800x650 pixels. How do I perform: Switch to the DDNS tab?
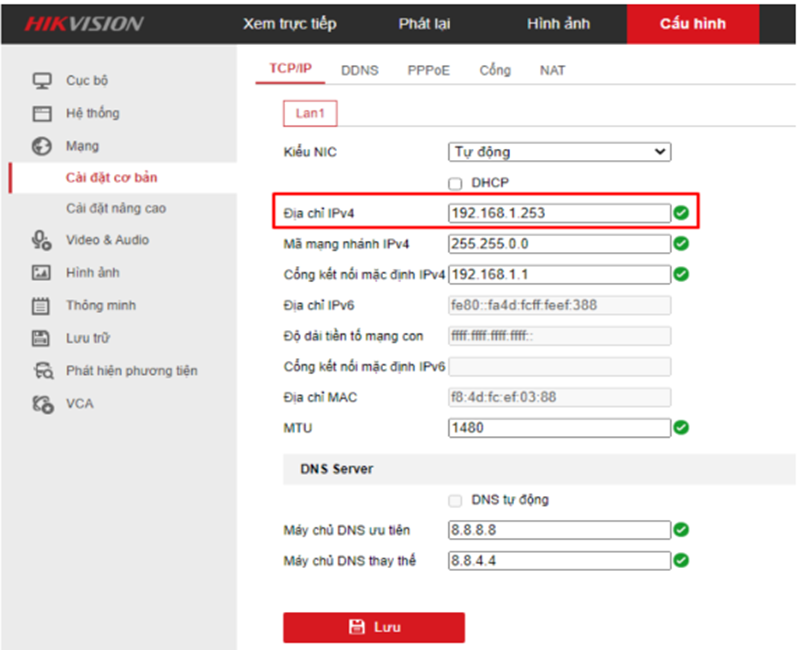point(359,70)
